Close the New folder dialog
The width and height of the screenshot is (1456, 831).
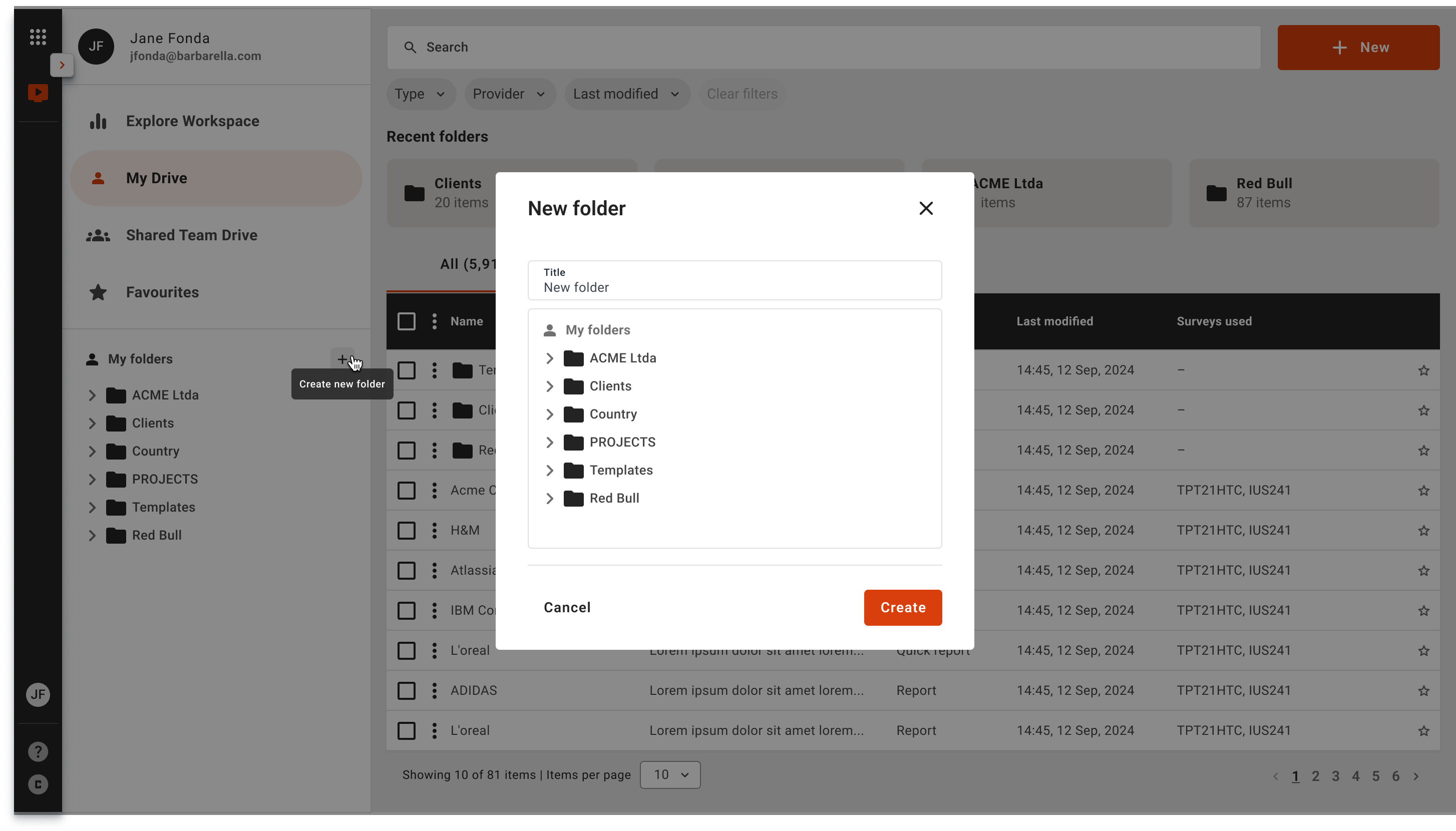926,208
